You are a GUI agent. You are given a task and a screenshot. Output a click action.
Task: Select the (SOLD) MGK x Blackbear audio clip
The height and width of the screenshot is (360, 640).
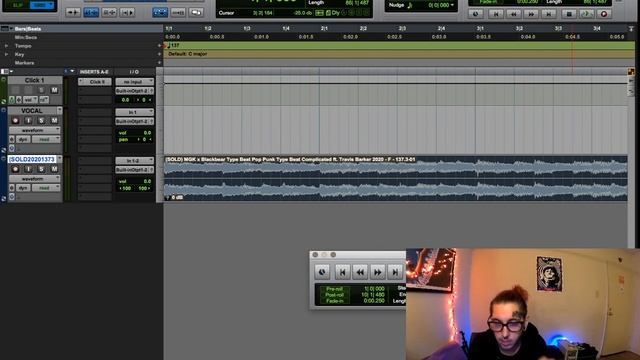pos(396,178)
